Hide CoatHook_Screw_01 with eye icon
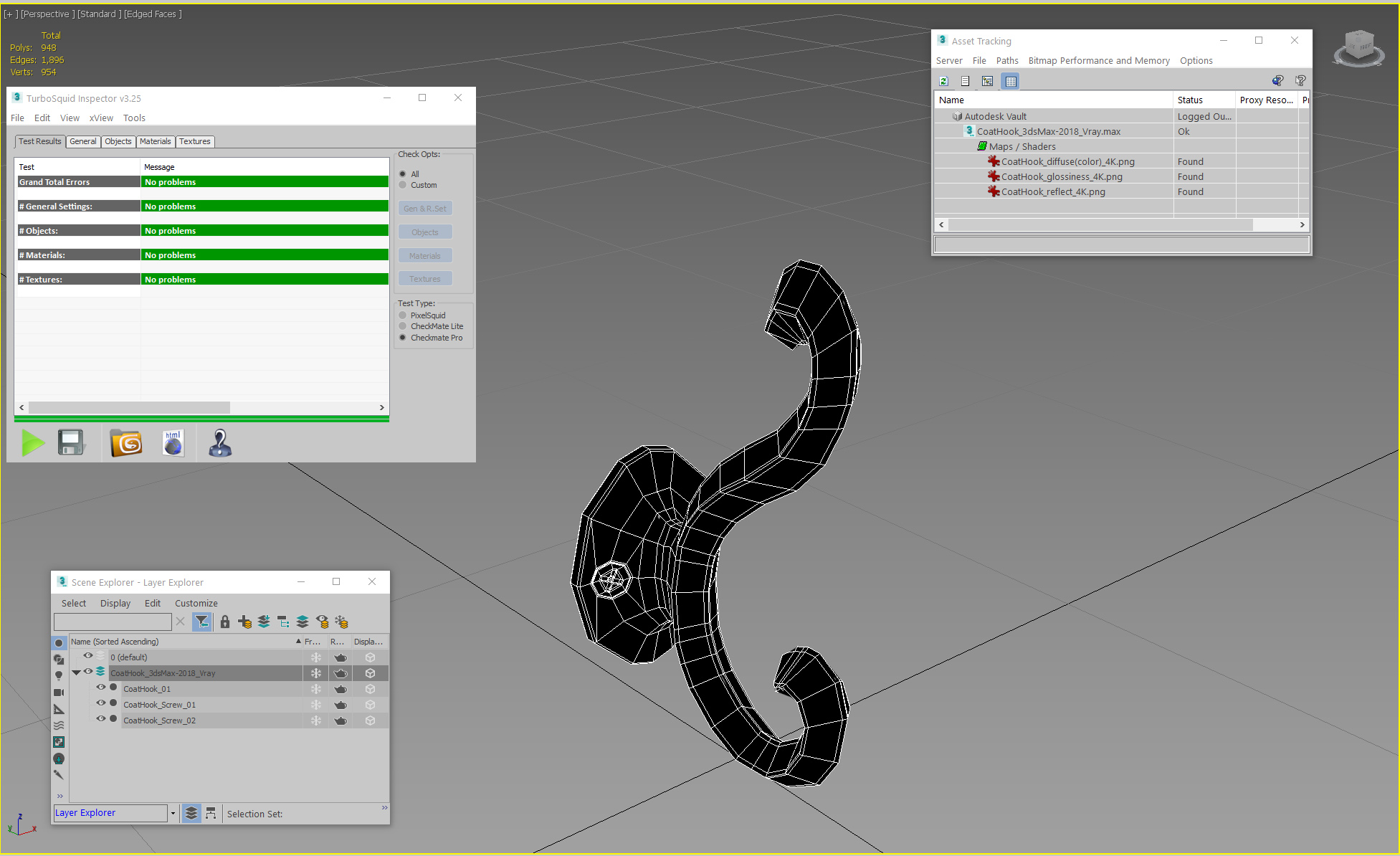Screen dimensions: 1400x856 click(101, 704)
